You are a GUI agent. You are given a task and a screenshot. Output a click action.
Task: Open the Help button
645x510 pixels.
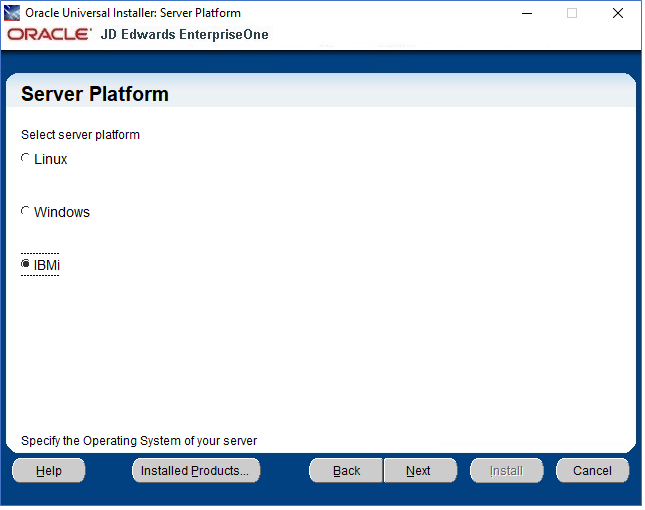click(49, 471)
